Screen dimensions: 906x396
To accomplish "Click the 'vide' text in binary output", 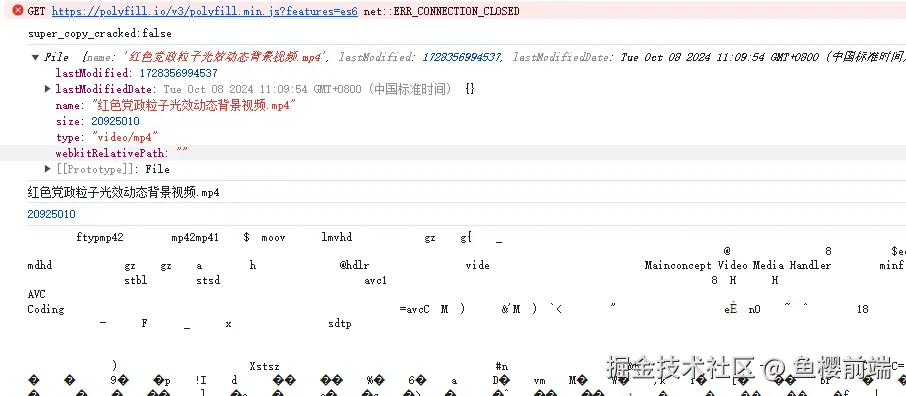I will point(477,265).
